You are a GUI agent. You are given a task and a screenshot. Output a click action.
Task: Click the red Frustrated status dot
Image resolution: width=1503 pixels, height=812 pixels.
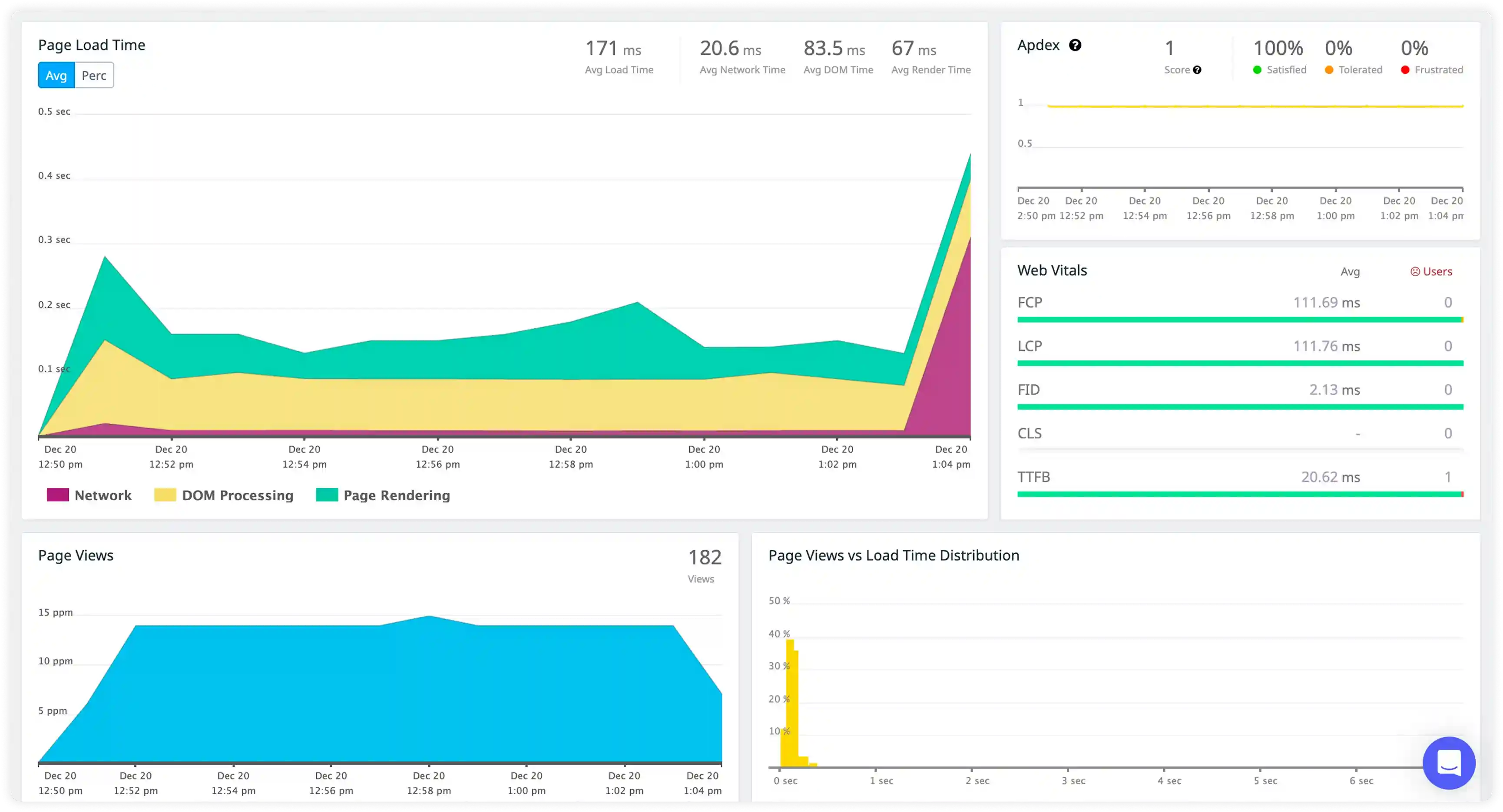point(1405,70)
